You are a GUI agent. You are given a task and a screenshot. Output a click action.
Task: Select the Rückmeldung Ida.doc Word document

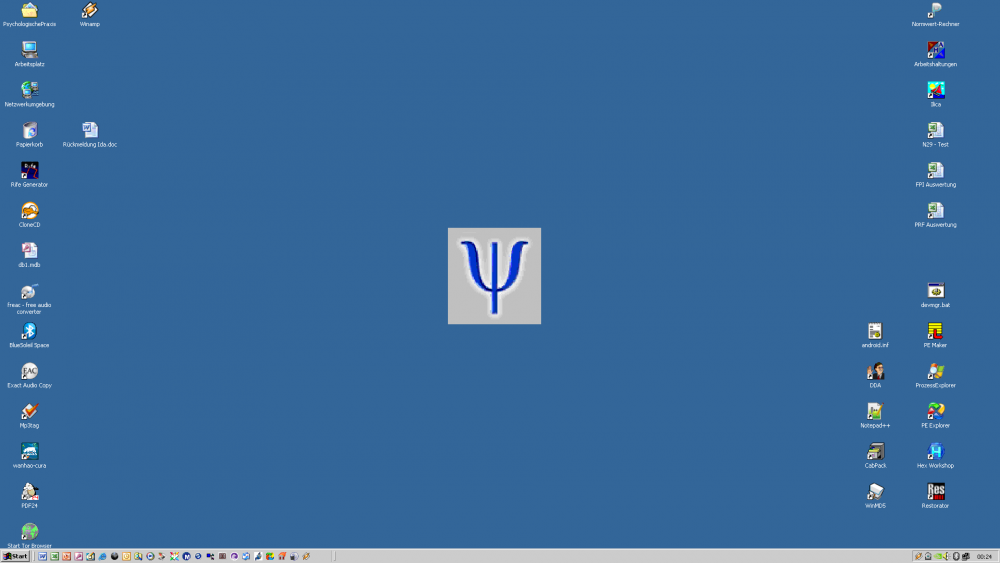[x=90, y=135]
